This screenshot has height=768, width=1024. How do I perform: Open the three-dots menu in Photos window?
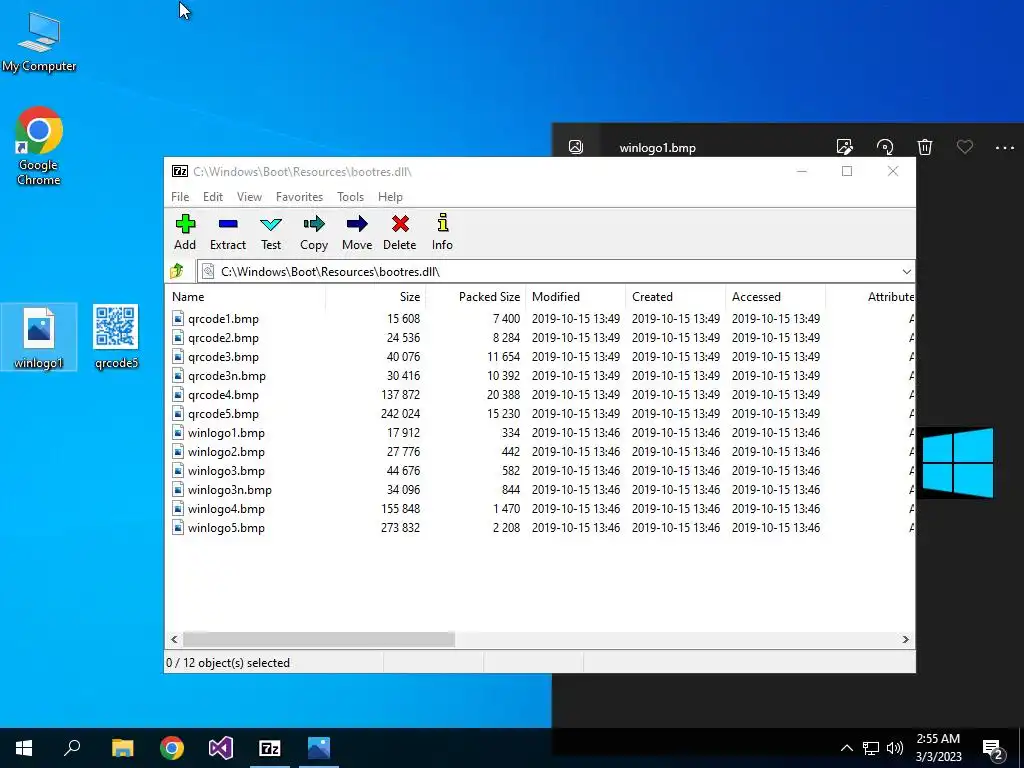click(x=1004, y=148)
